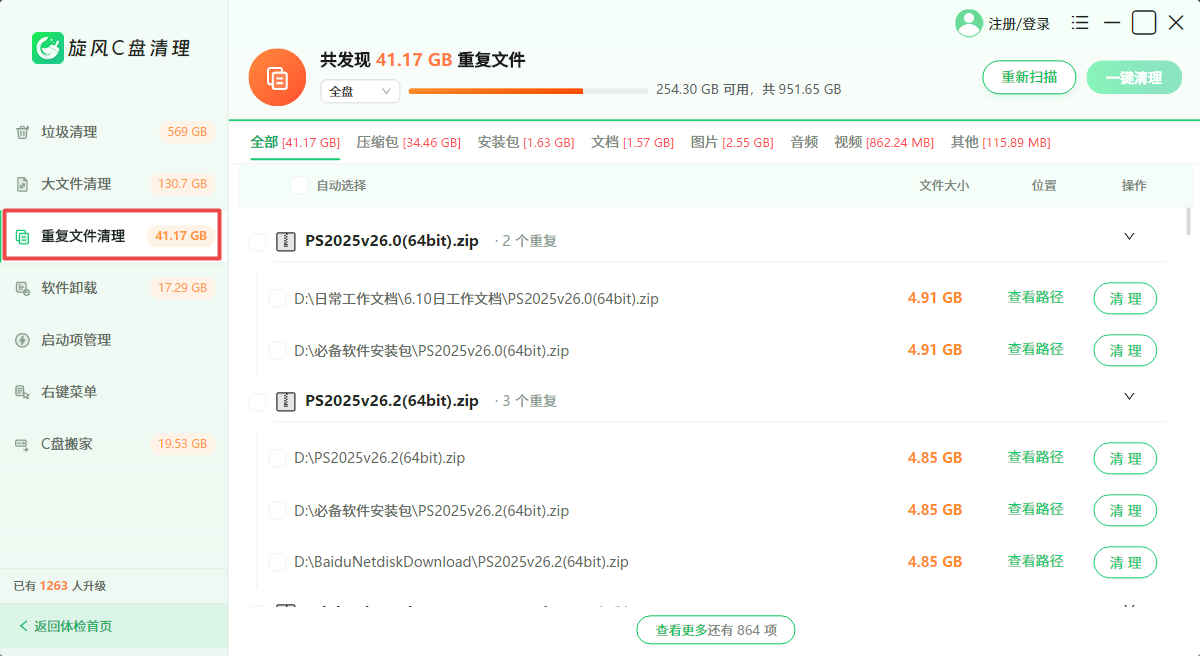Click 清理 for 必备软件安装包 PS2025v26.0 file
Viewport: 1200px width, 656px height.
(x=1125, y=350)
